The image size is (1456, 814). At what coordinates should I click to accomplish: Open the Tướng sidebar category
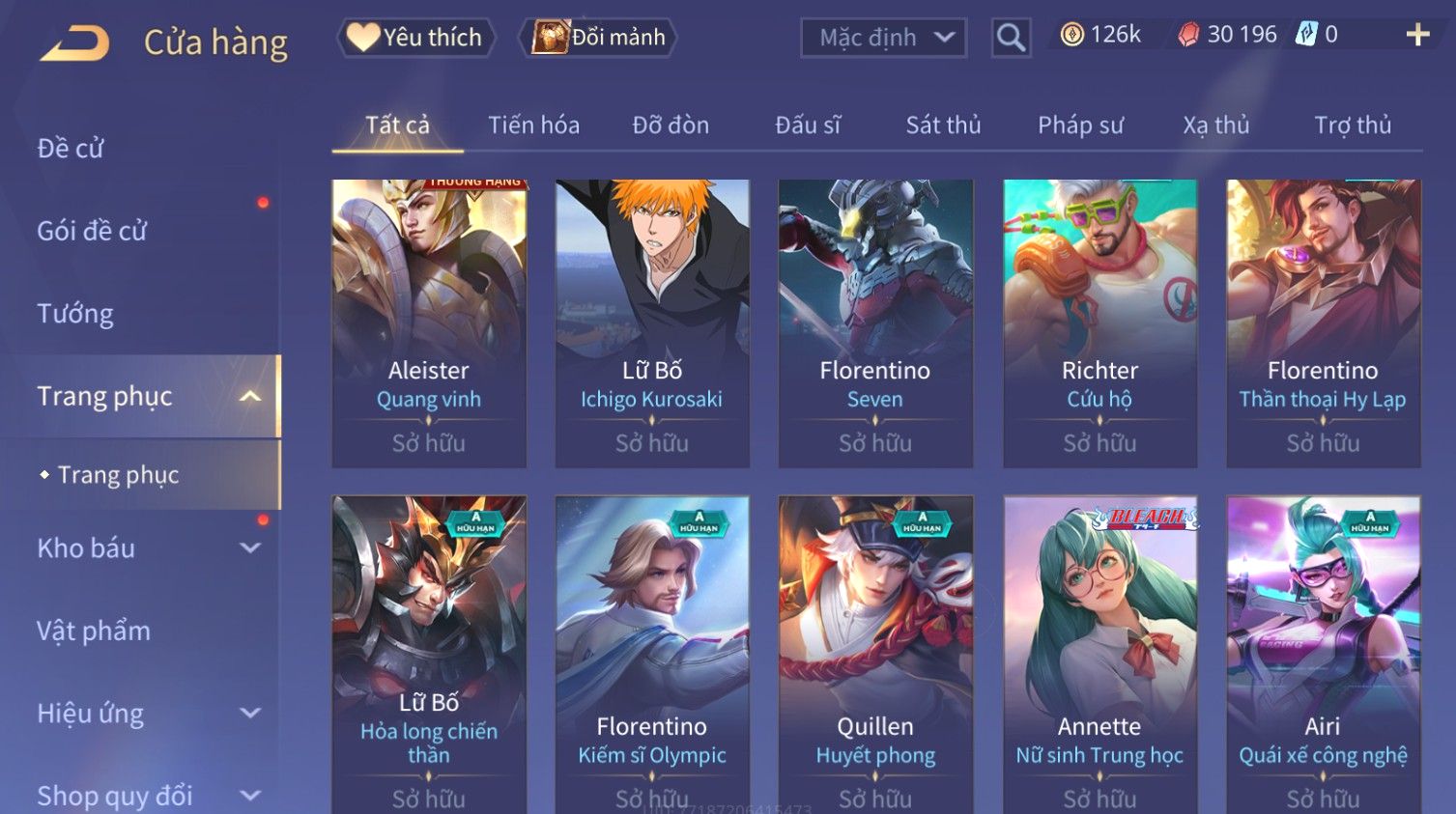[75, 314]
